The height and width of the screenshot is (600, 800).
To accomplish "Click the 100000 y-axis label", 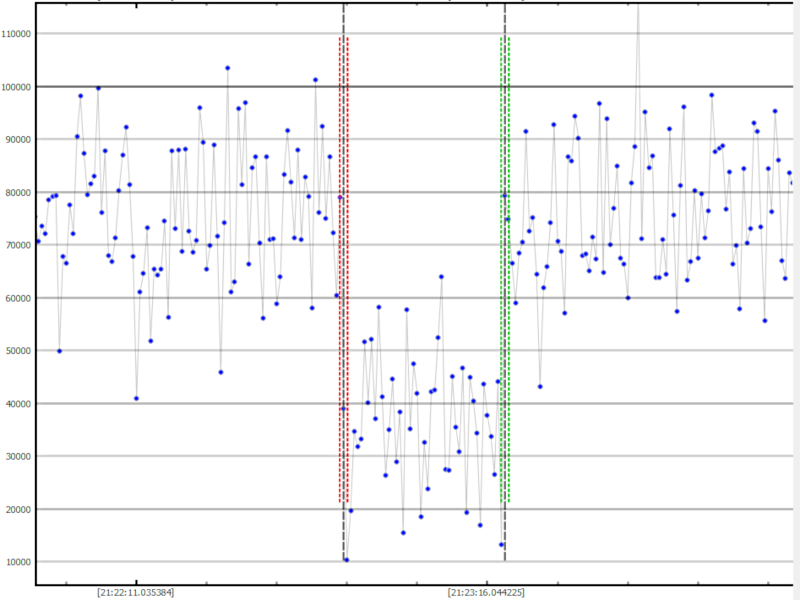I will pos(17,87).
